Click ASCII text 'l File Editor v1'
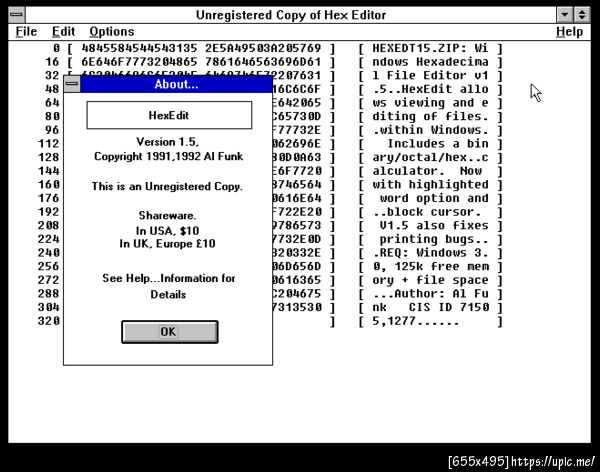Screen dimensions: 600x472 430,75
